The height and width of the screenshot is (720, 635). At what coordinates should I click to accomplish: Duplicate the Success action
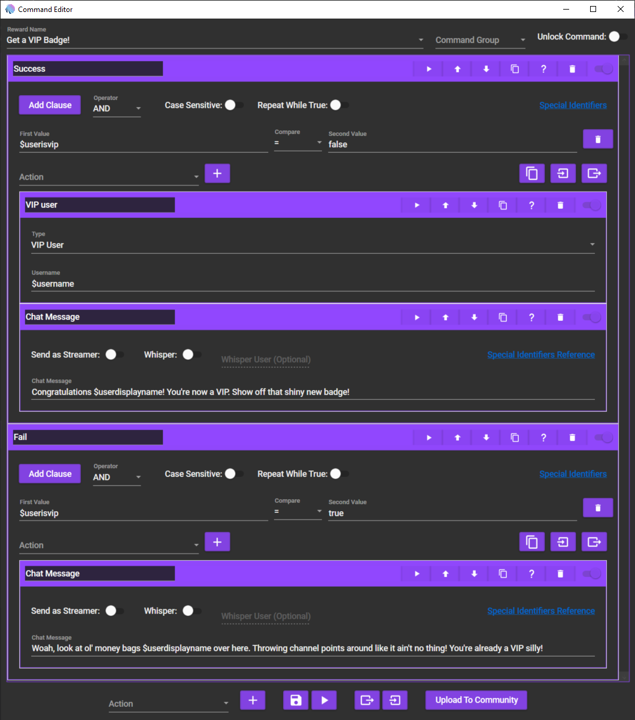point(515,69)
